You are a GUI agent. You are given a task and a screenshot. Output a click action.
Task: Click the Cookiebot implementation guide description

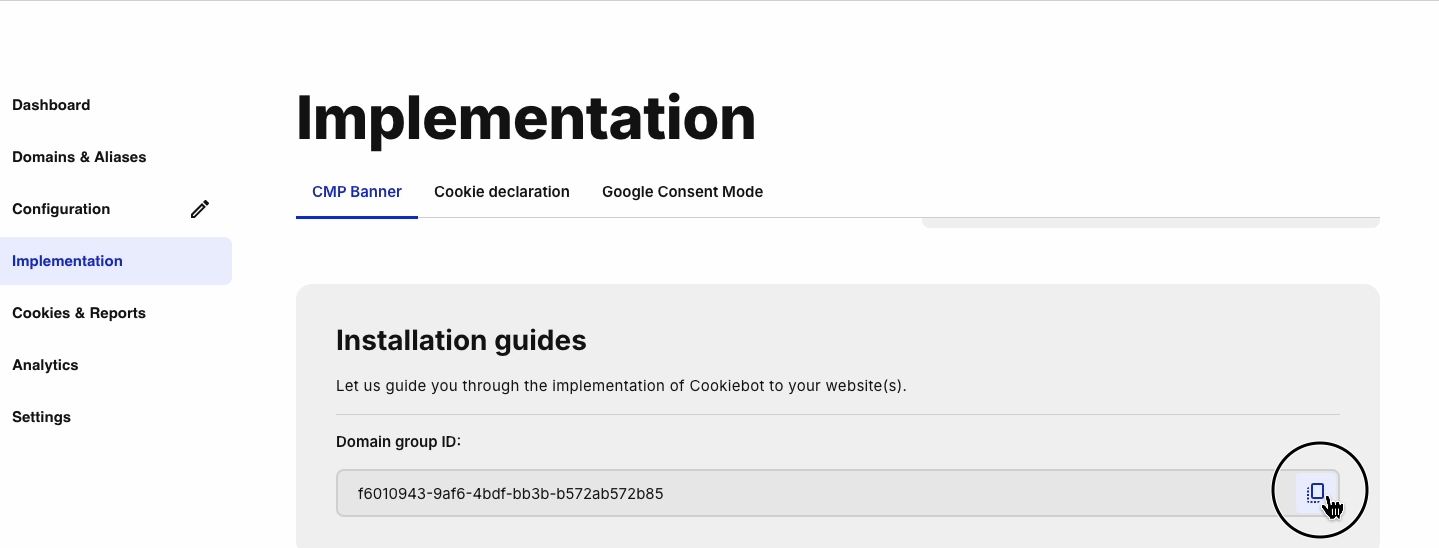tap(621, 386)
